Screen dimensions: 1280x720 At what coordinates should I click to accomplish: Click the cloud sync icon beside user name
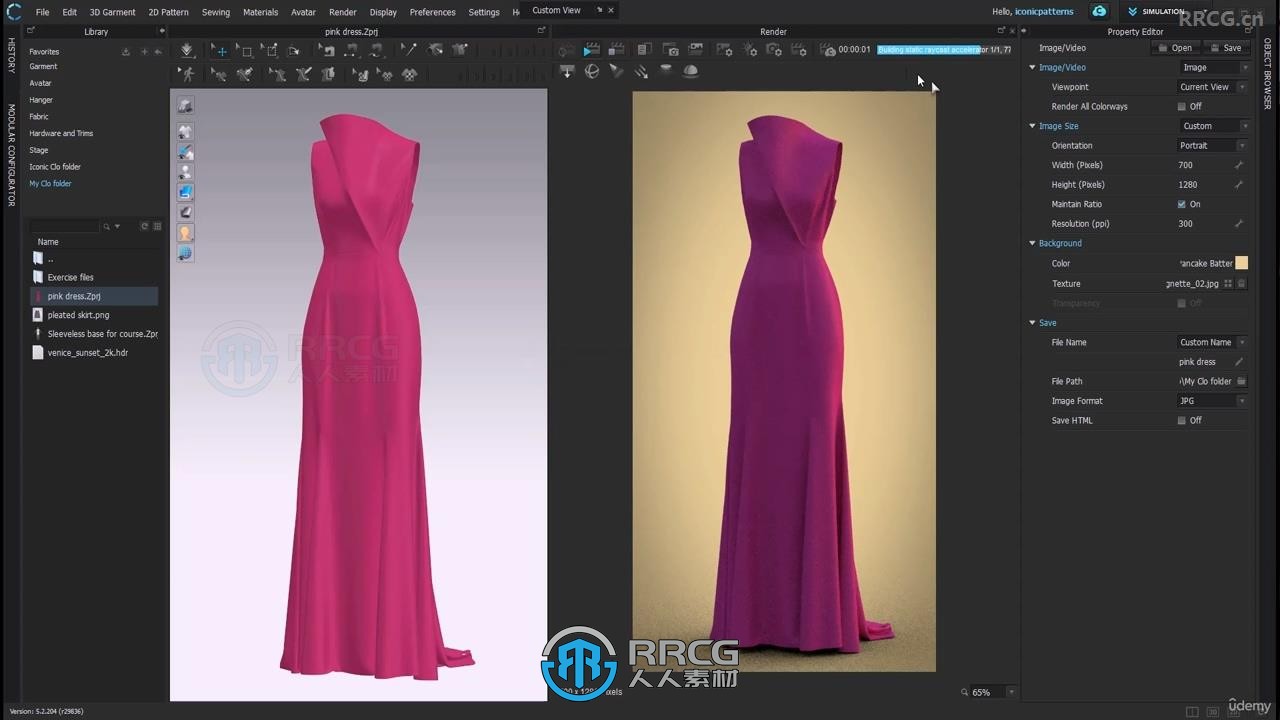pos(1099,11)
